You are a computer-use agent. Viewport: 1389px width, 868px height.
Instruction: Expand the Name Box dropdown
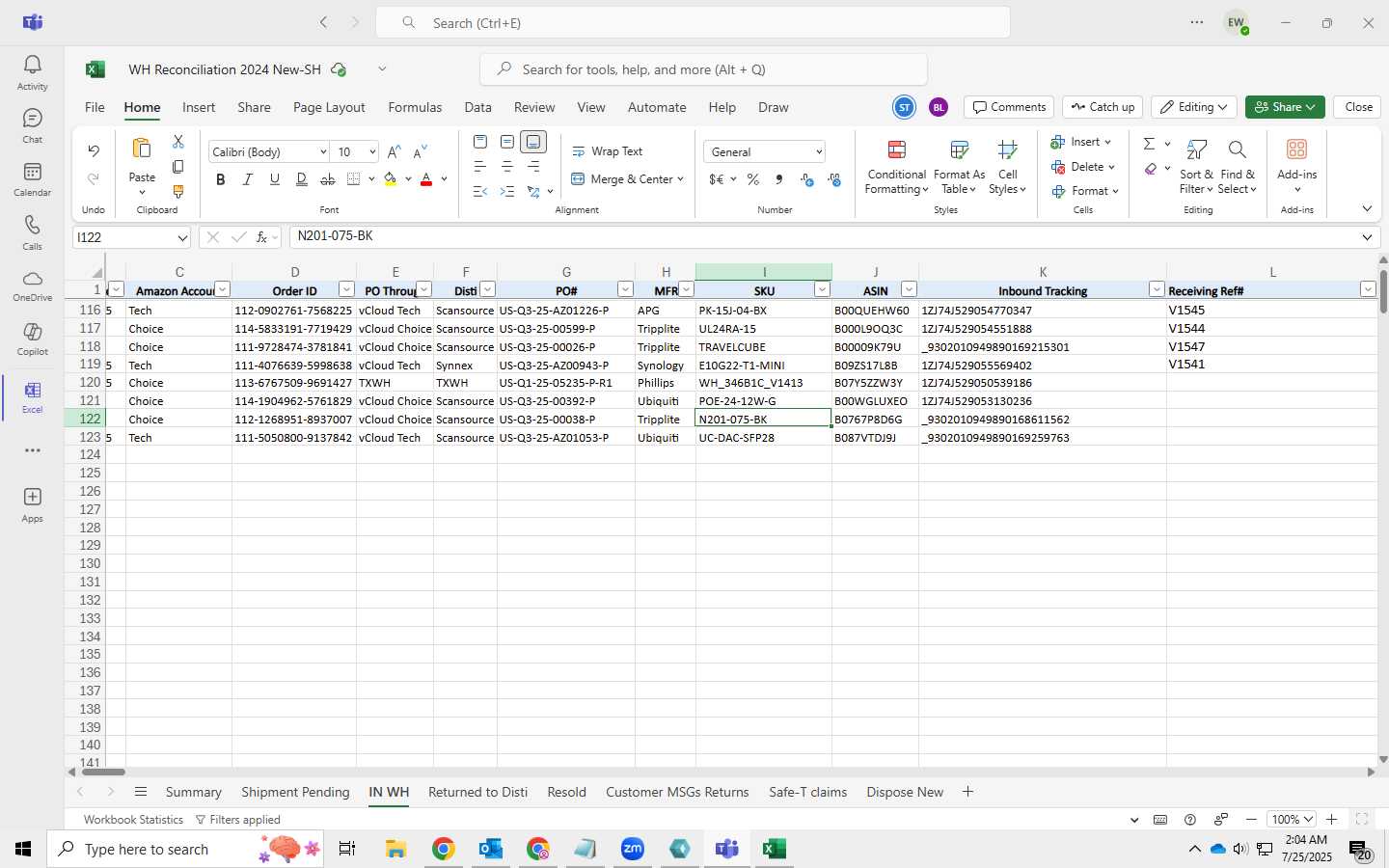point(182,237)
